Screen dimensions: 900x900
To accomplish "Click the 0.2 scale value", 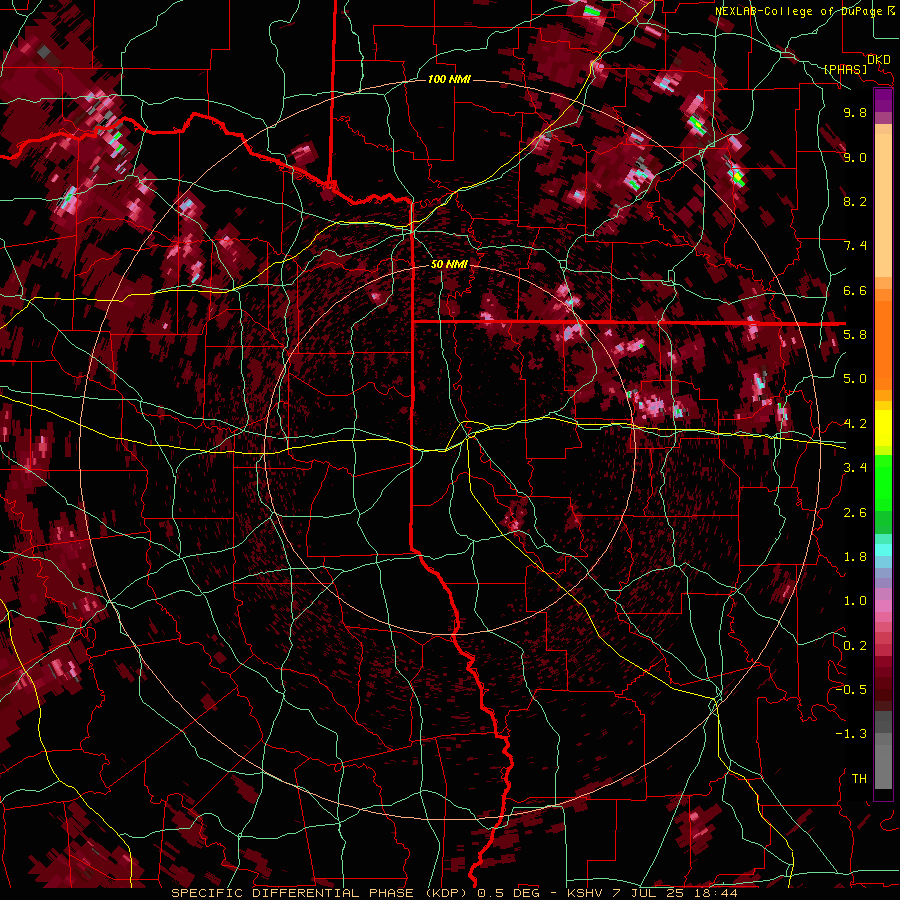I will click(x=855, y=646).
